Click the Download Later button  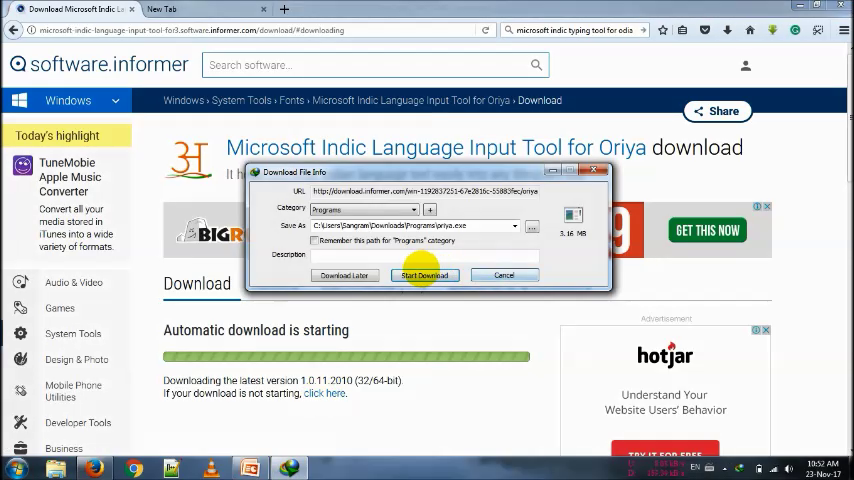click(344, 275)
